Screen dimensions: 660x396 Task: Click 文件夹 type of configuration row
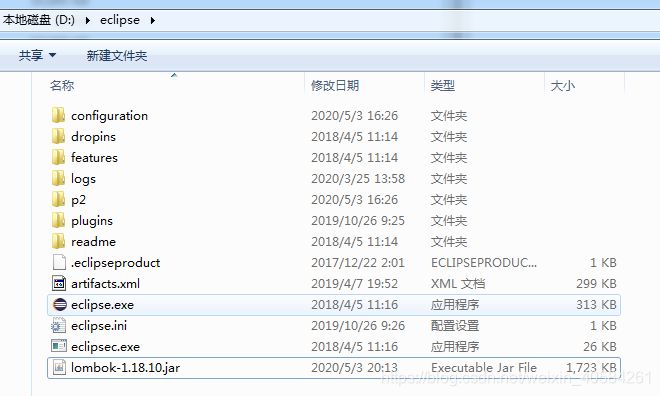click(449, 116)
